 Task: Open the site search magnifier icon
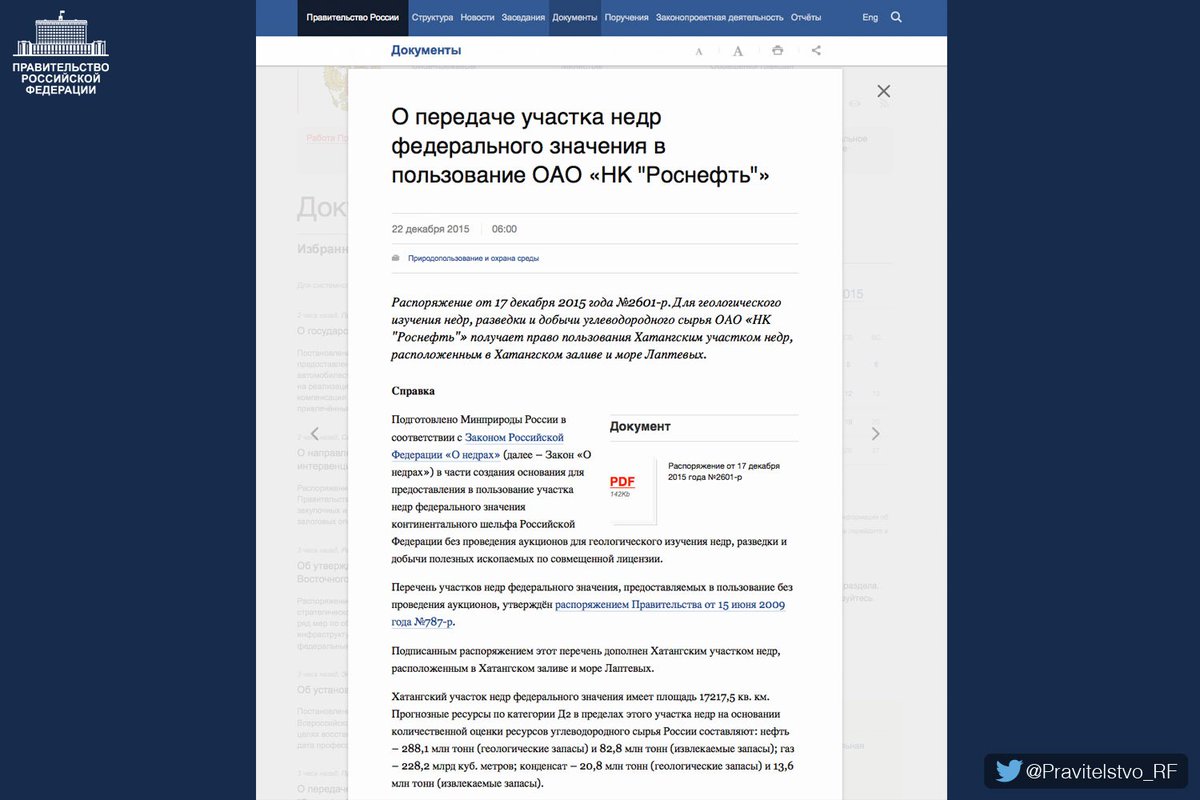point(896,17)
